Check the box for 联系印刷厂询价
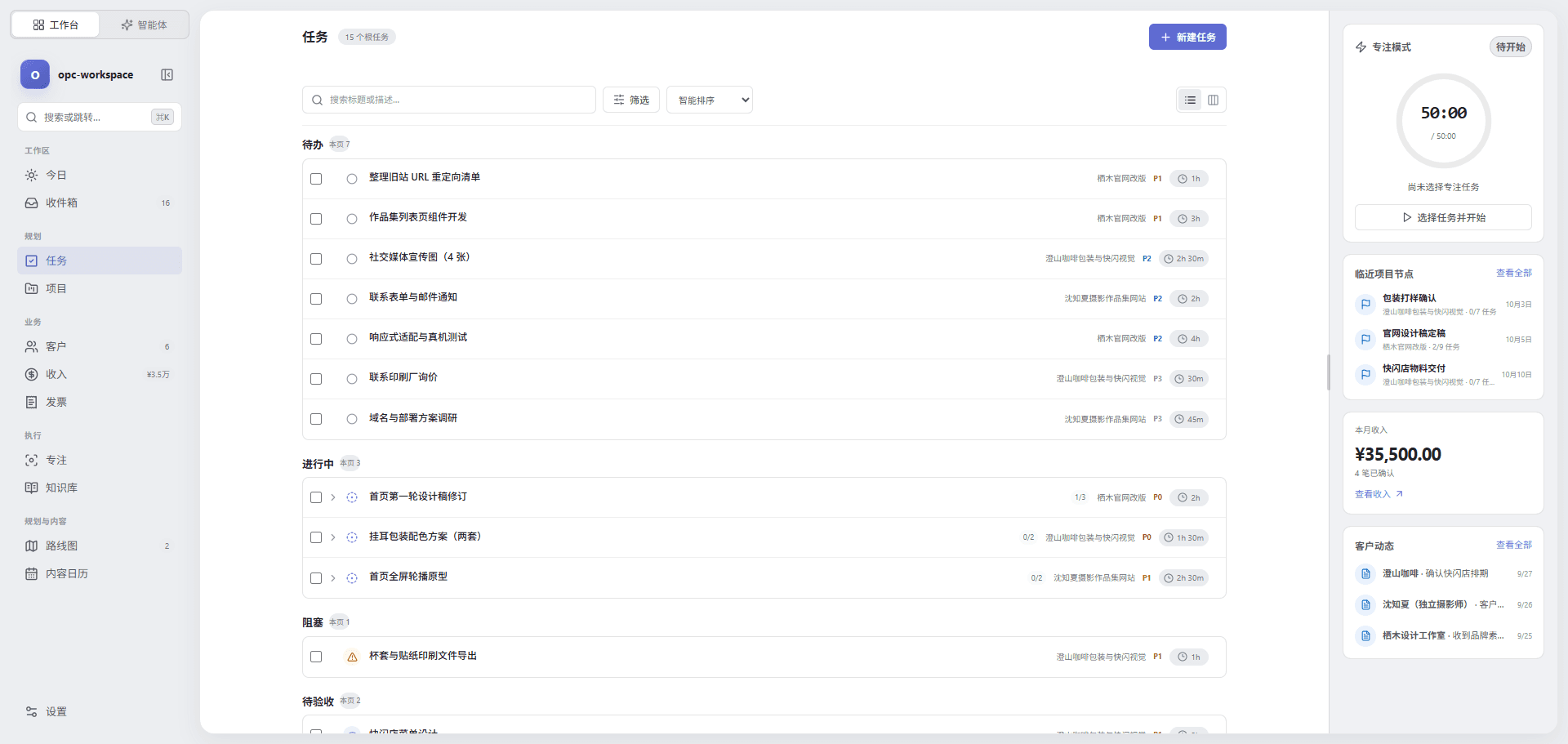The height and width of the screenshot is (744, 1568). pos(316,379)
